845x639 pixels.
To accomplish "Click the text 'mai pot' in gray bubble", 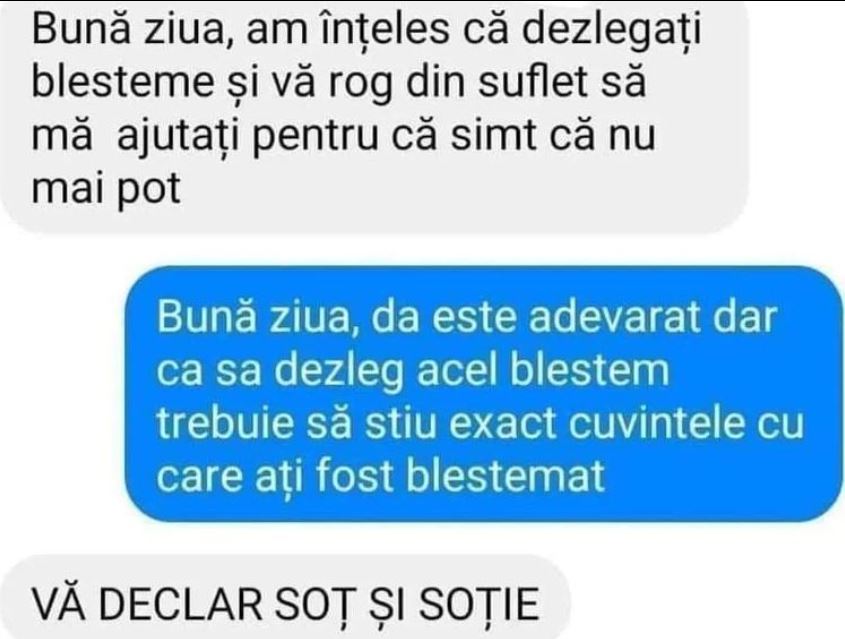I will pos(106,189).
